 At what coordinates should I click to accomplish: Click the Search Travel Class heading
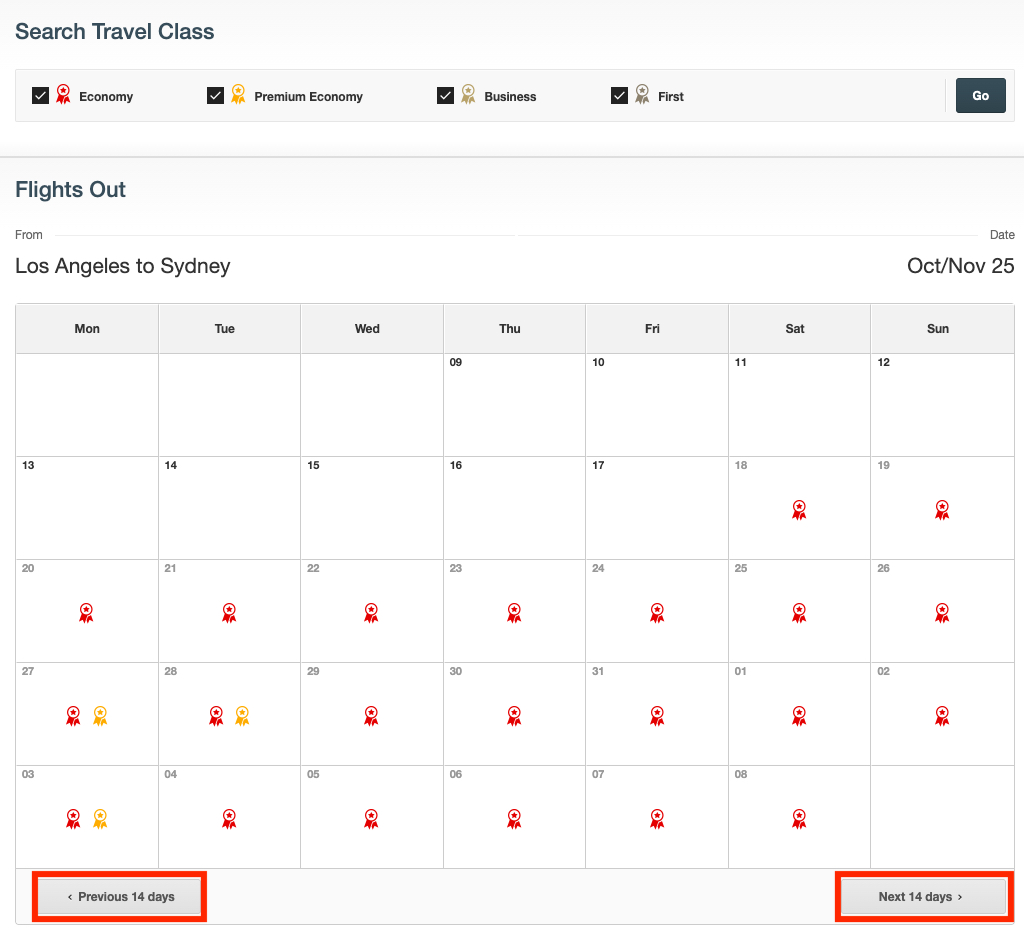point(114,31)
